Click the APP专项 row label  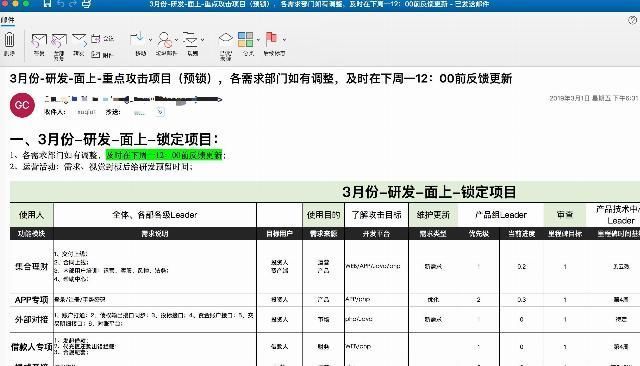coord(31,300)
